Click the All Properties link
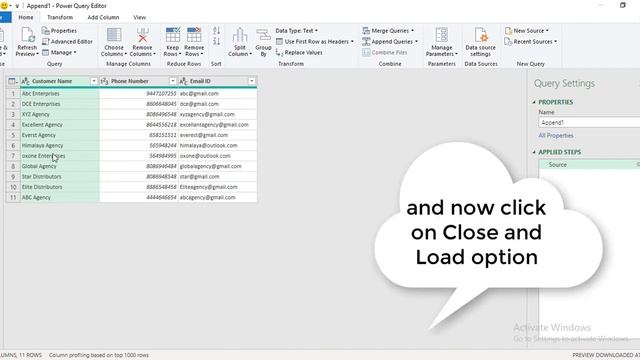This screenshot has height=360, width=640. point(556,136)
